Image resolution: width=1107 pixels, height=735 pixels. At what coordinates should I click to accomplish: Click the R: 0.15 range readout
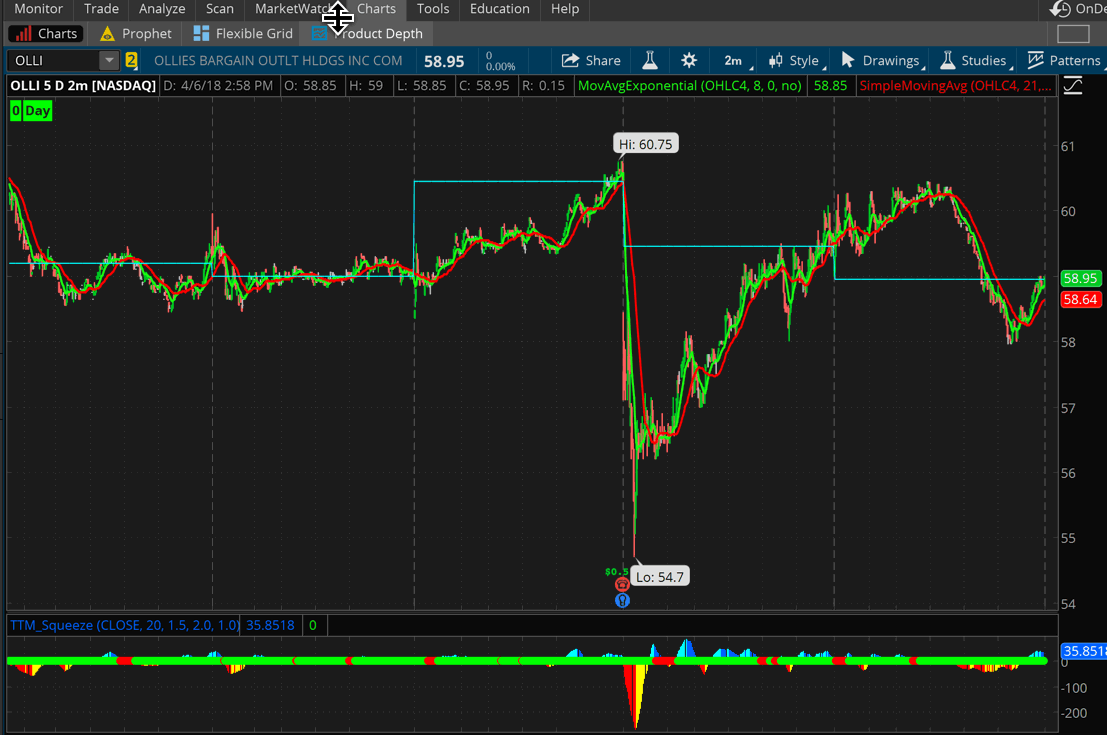click(x=543, y=86)
